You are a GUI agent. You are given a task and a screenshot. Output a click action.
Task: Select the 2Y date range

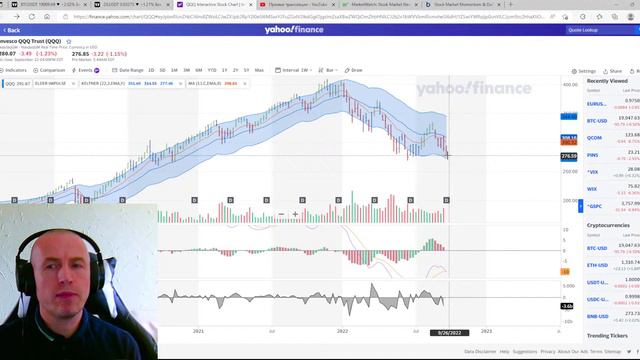click(x=236, y=70)
